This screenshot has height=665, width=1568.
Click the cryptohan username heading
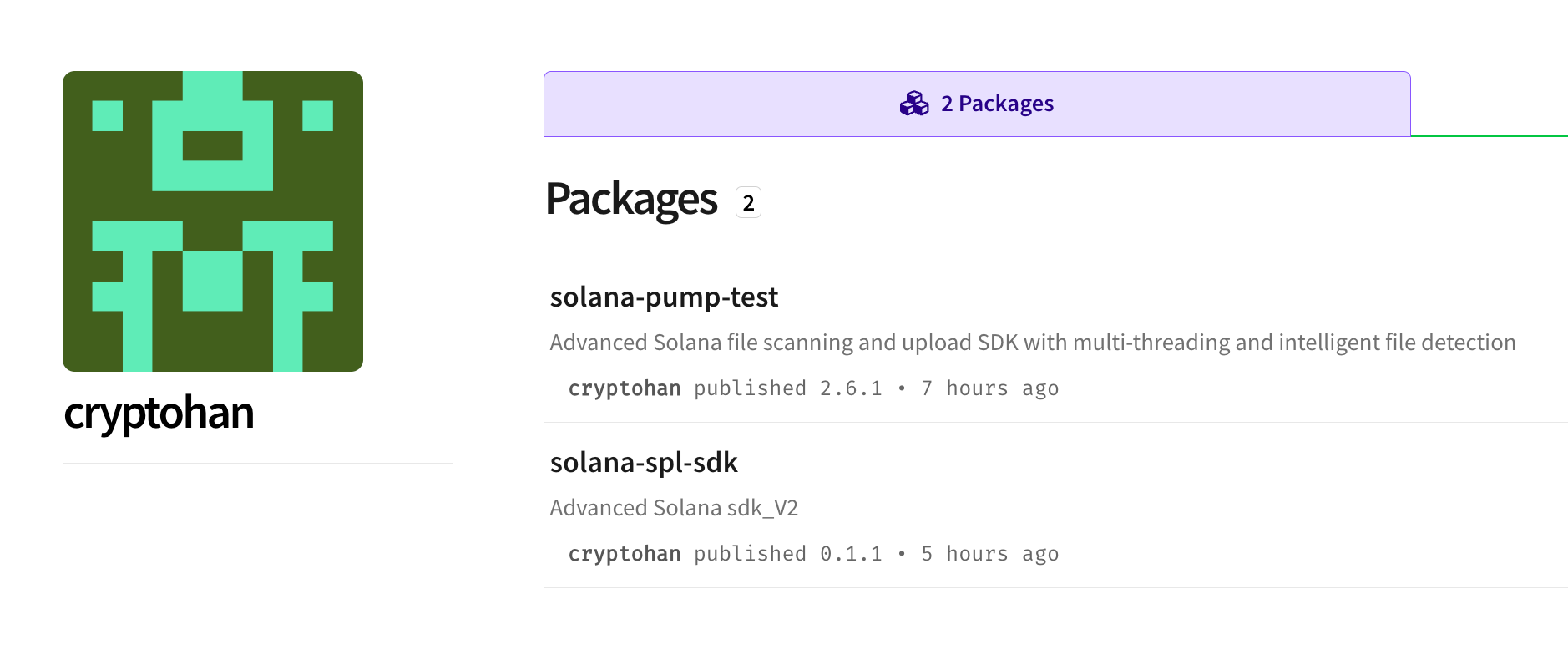click(x=159, y=413)
